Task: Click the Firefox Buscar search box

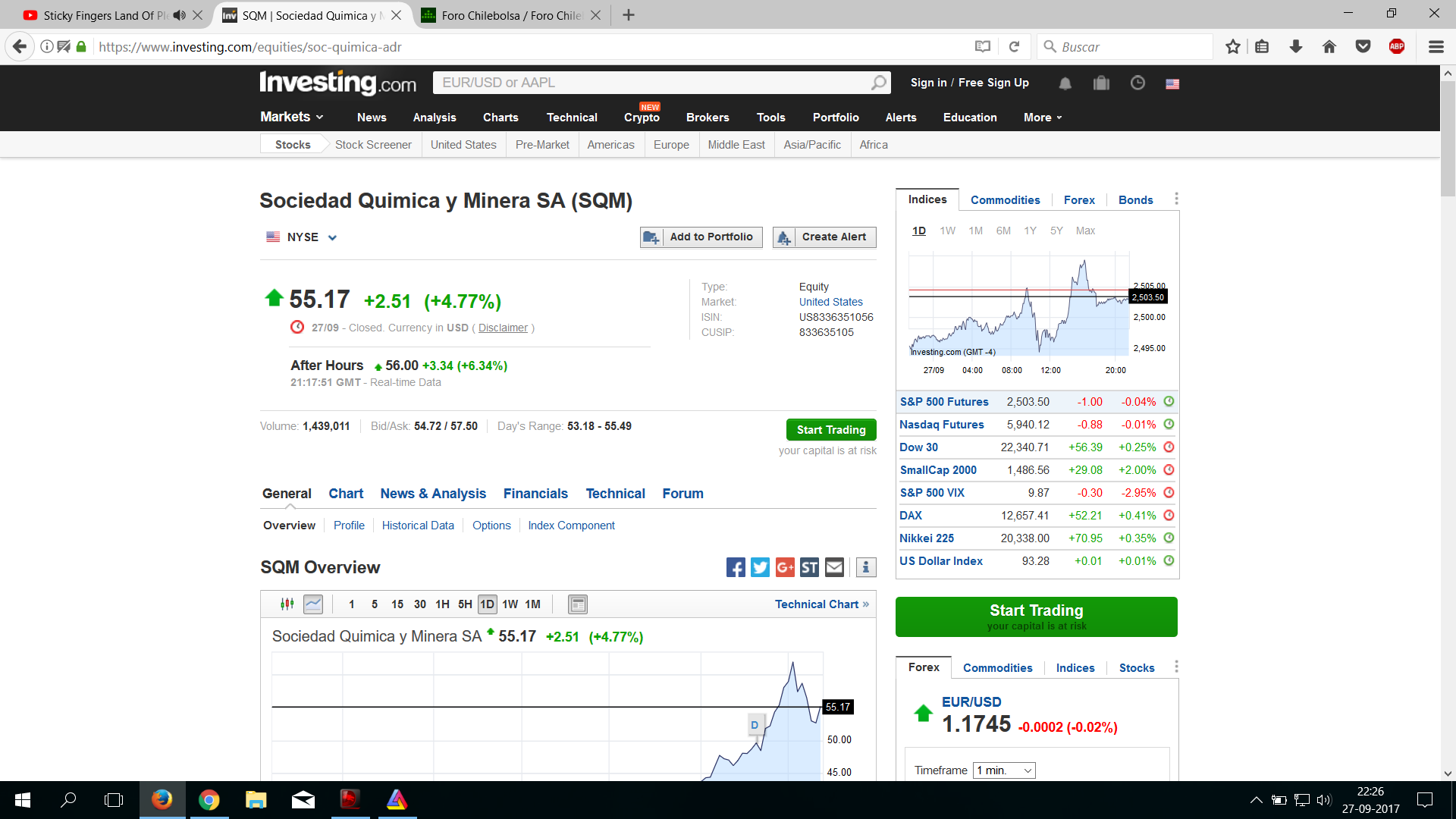Action: point(1125,47)
